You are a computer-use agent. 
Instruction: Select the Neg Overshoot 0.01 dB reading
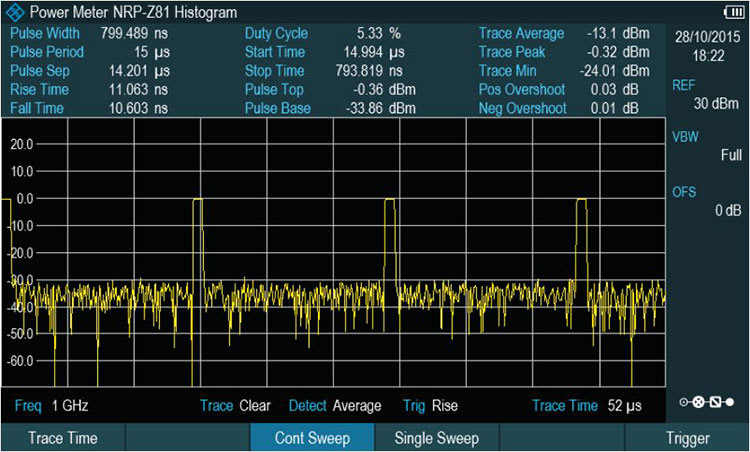559,108
